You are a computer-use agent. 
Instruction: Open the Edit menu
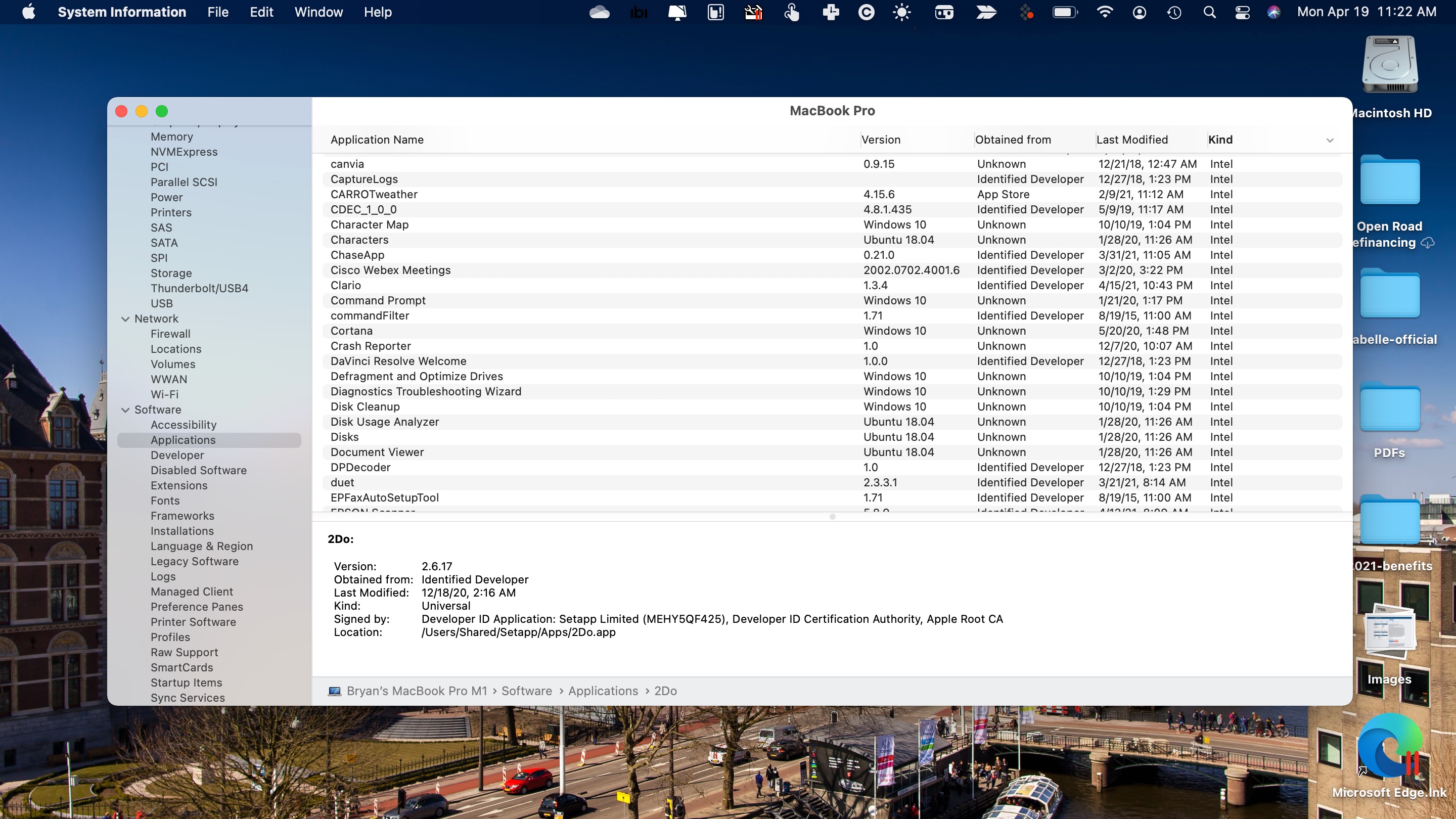pos(261,12)
